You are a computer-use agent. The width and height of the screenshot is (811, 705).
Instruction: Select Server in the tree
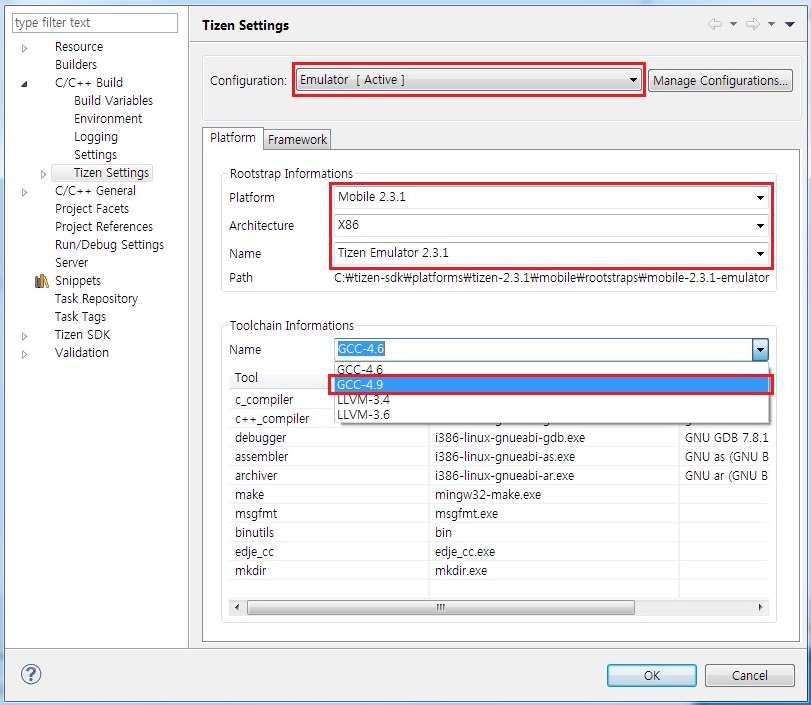coord(71,263)
